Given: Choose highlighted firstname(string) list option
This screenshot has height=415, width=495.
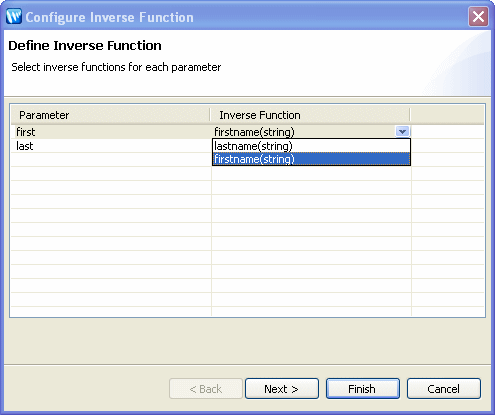Looking at the screenshot, I should 311,159.
